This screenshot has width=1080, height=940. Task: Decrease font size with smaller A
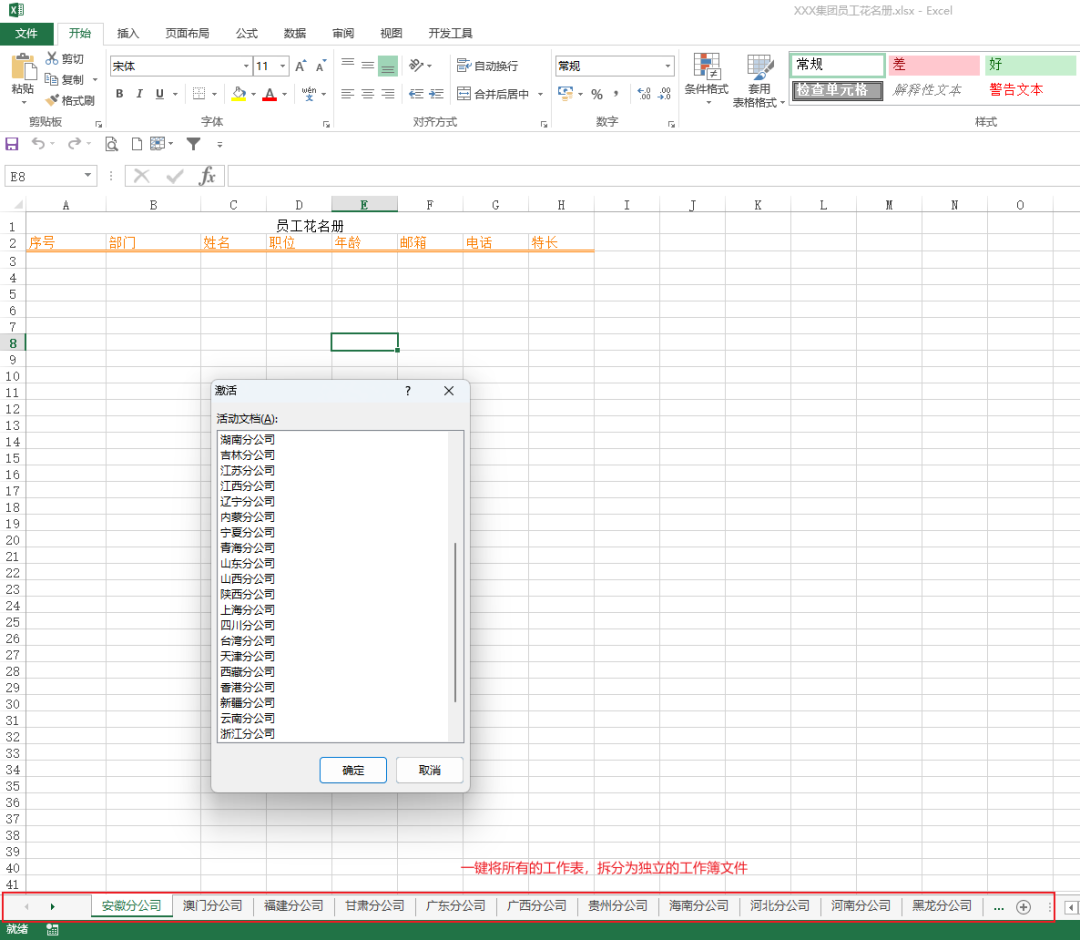coord(320,66)
